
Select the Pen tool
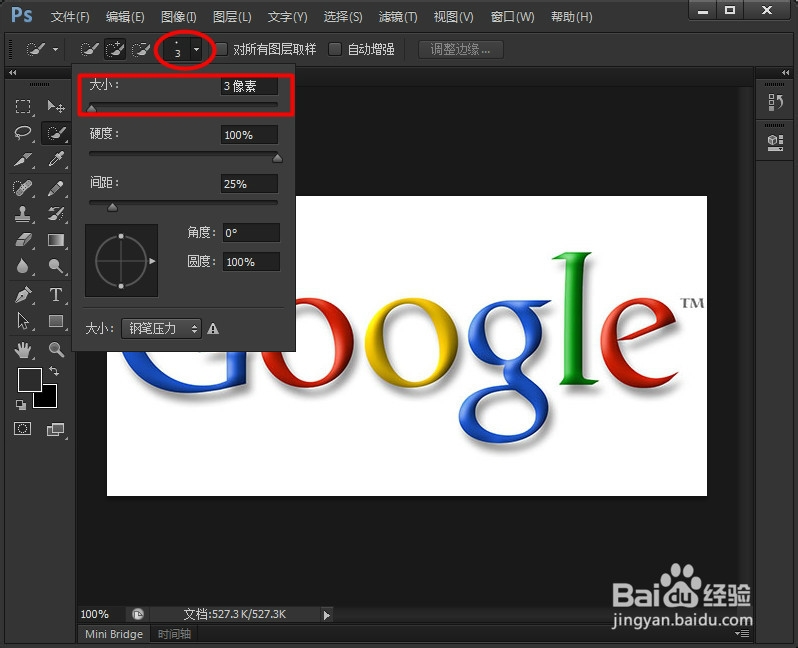(x=23, y=295)
